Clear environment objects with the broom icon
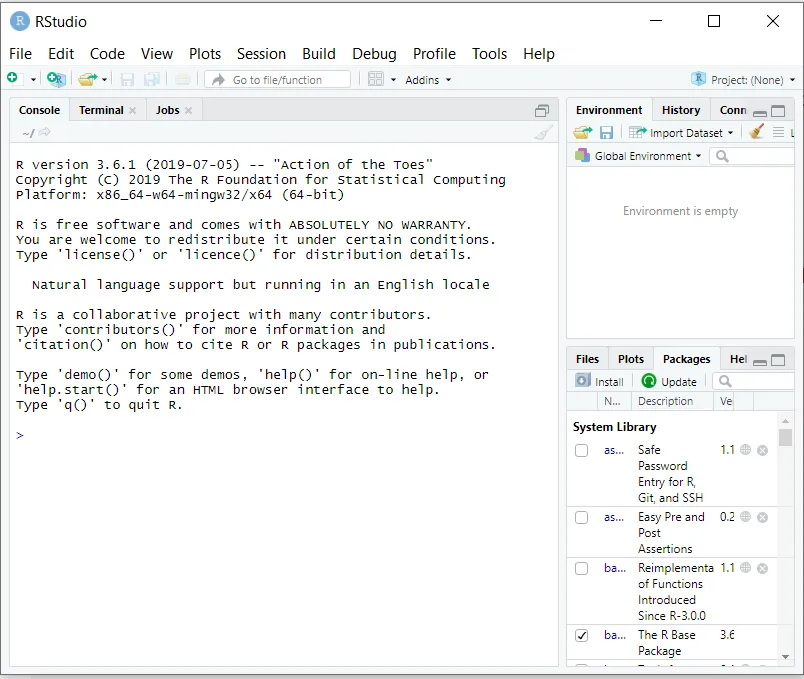 pos(757,132)
